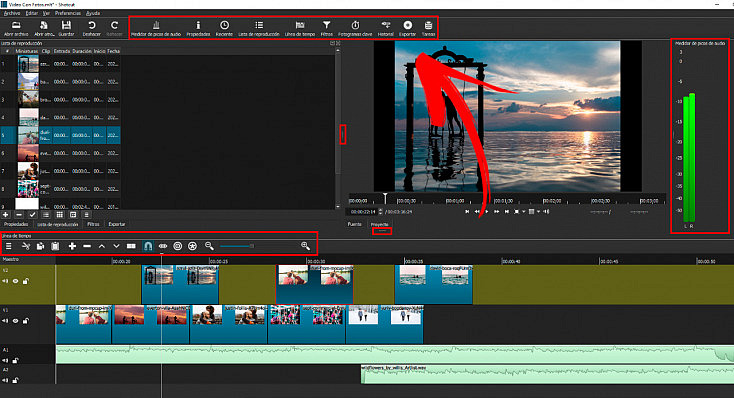734x398 pixels.
Task: Save project with the Guardar icon
Action: 66,29
